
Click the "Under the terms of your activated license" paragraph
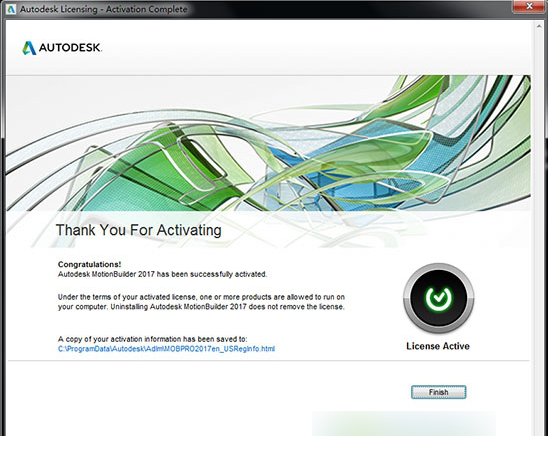coord(201,302)
